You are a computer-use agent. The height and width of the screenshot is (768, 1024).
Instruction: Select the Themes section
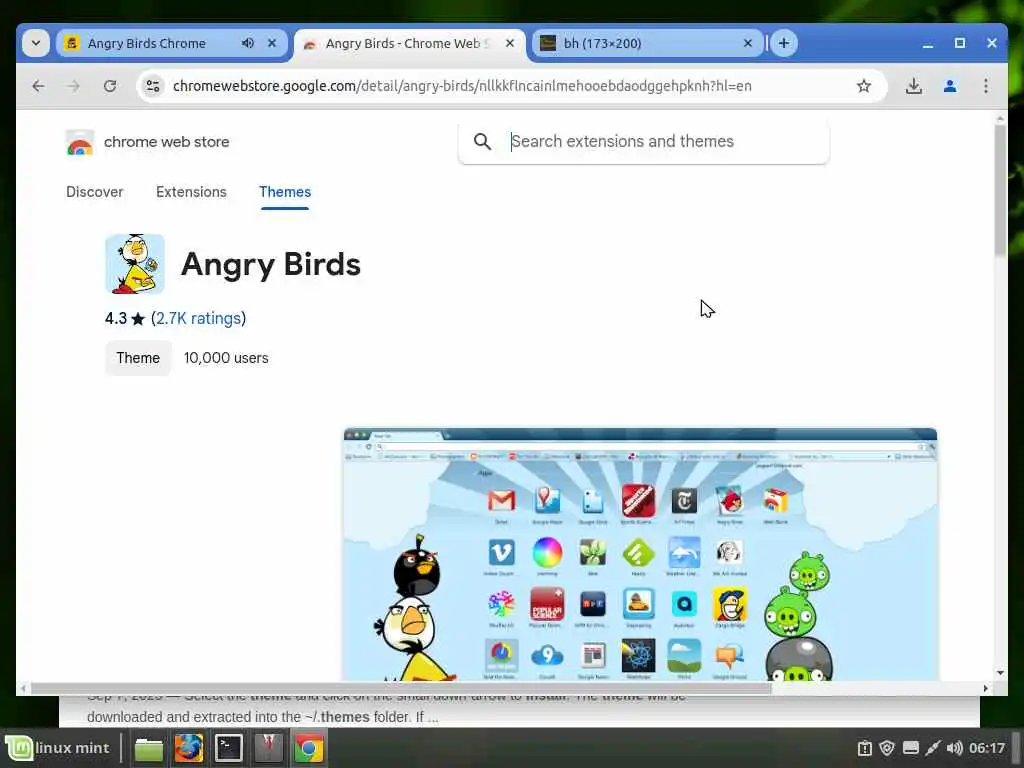[285, 192]
